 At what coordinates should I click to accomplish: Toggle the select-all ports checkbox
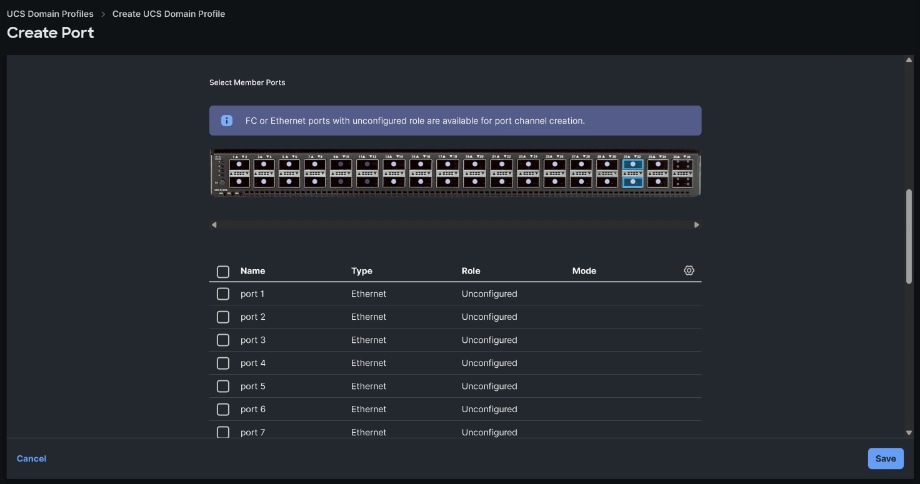click(x=223, y=272)
